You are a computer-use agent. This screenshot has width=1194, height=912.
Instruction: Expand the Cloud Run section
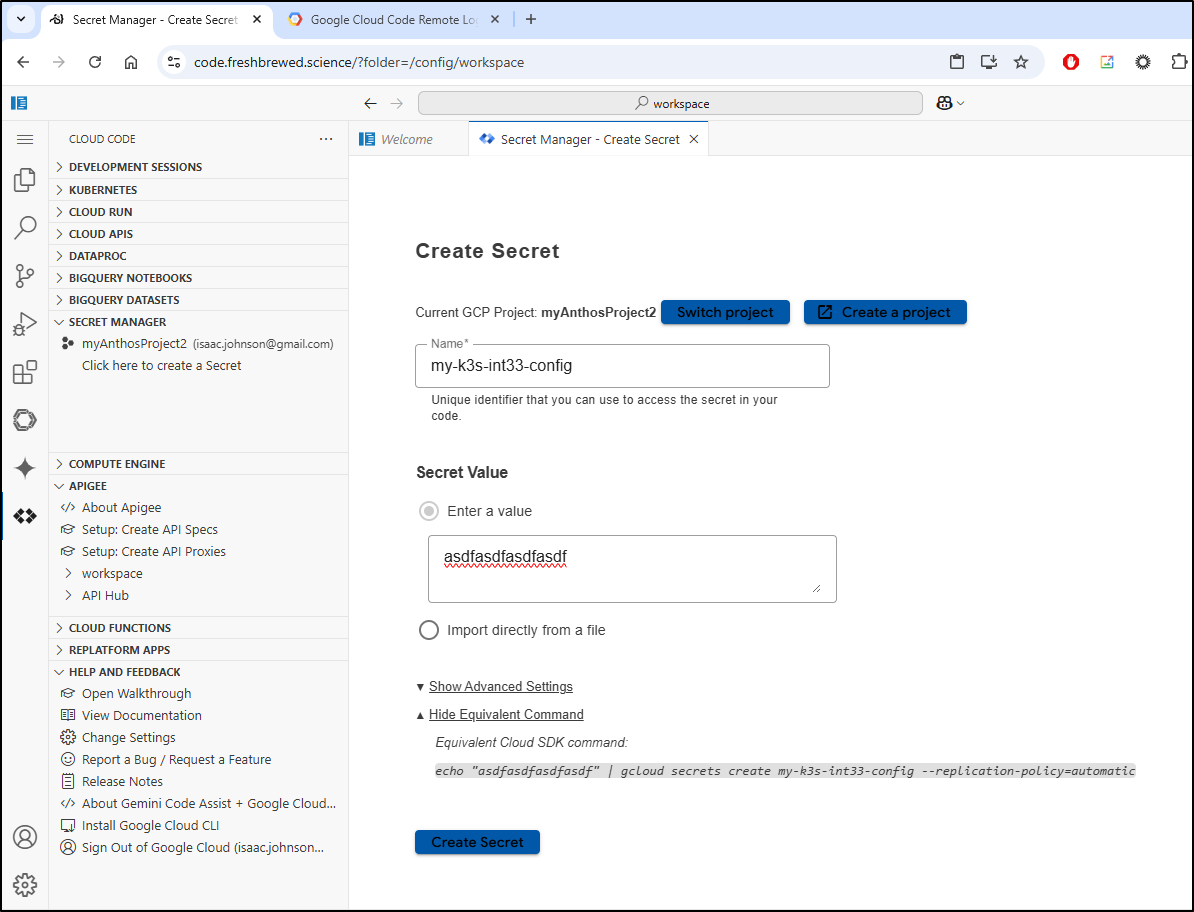(x=199, y=212)
